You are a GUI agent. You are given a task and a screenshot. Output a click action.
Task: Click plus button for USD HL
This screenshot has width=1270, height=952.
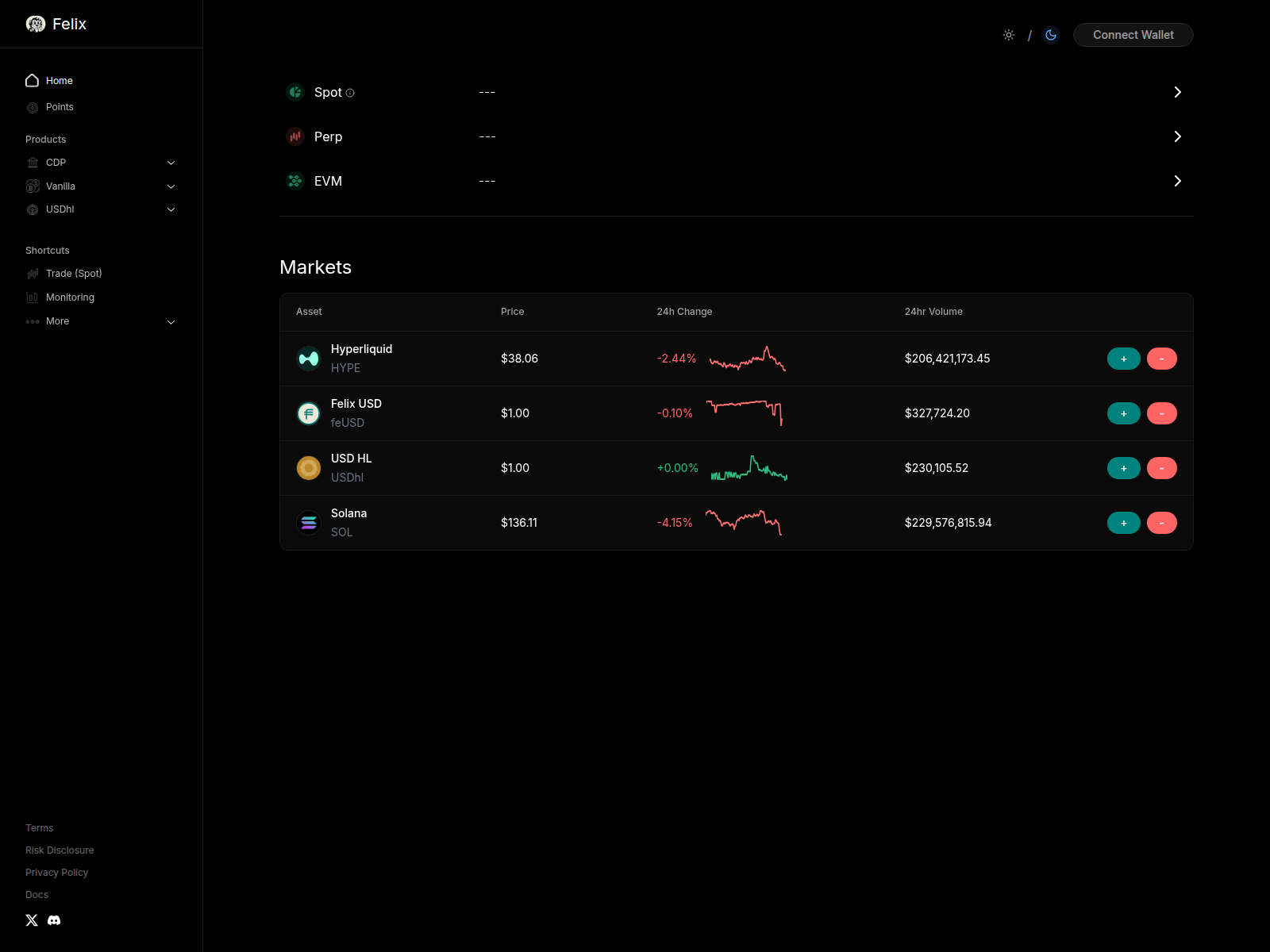pyautogui.click(x=1124, y=468)
